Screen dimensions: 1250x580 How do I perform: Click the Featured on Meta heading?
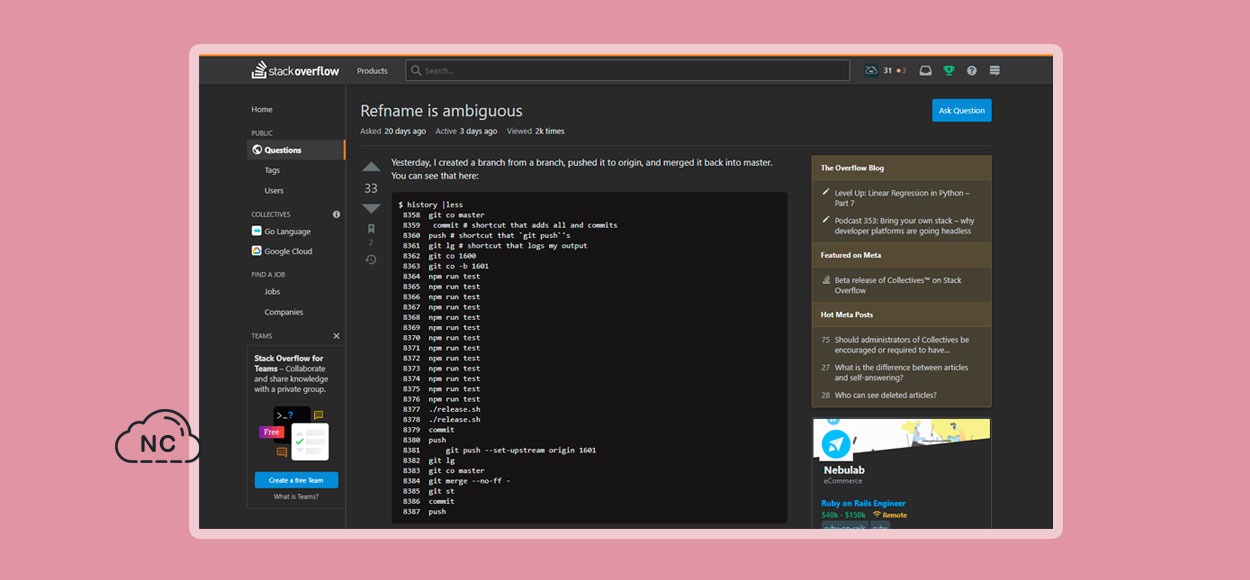[850, 255]
